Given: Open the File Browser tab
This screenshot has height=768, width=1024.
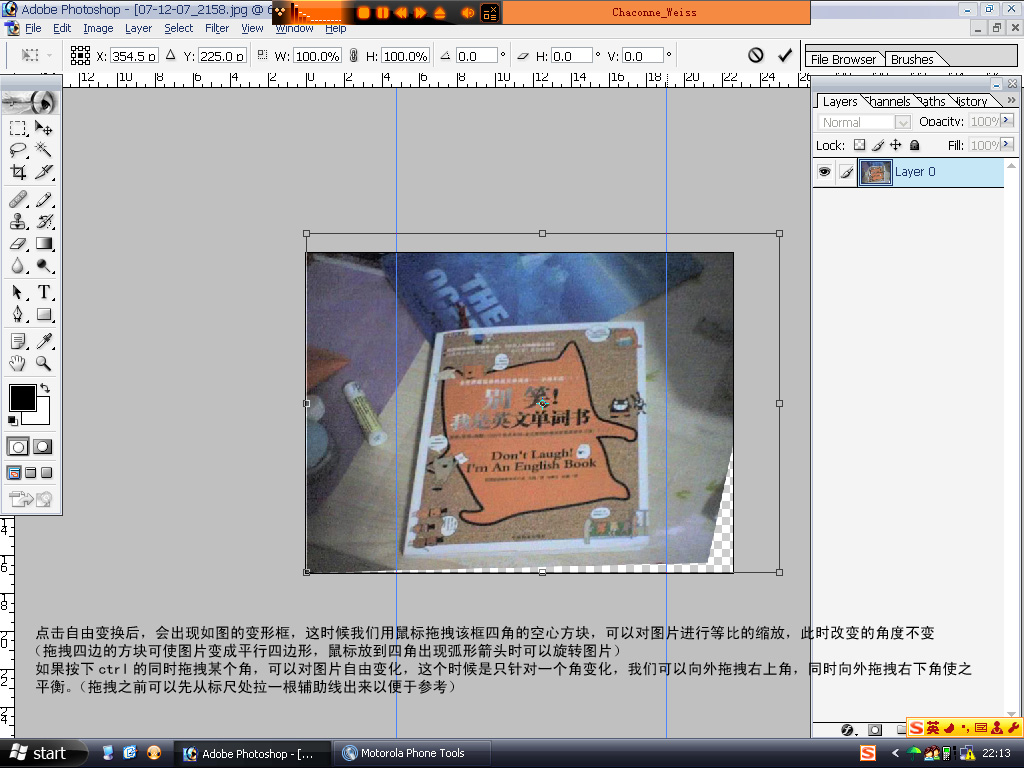Looking at the screenshot, I should tap(843, 59).
